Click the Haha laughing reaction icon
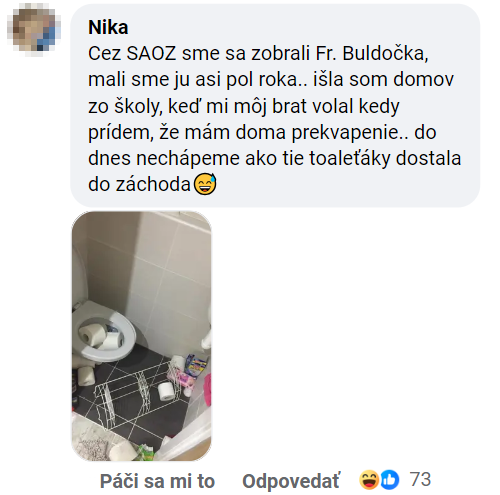 tap(369, 480)
